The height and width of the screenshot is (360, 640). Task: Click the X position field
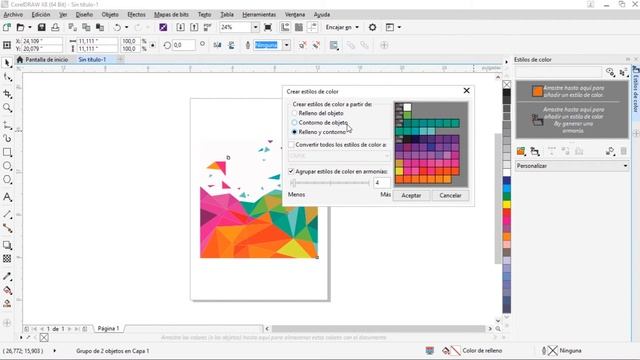42,41
